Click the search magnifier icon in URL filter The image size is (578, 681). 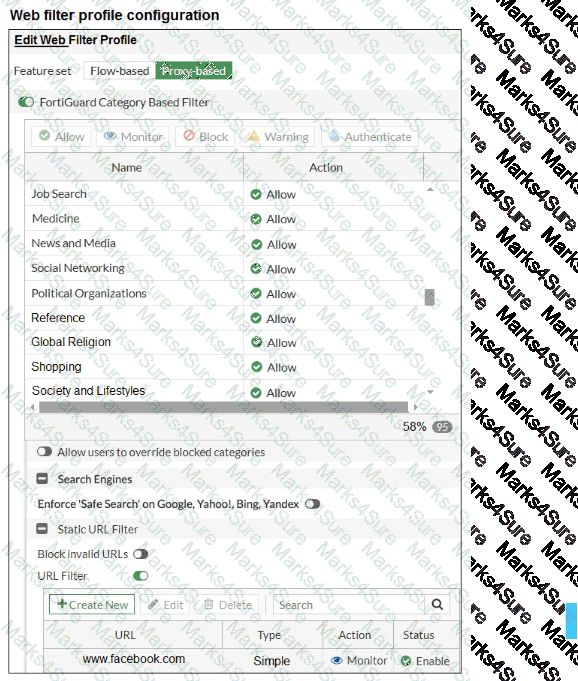coord(437,604)
